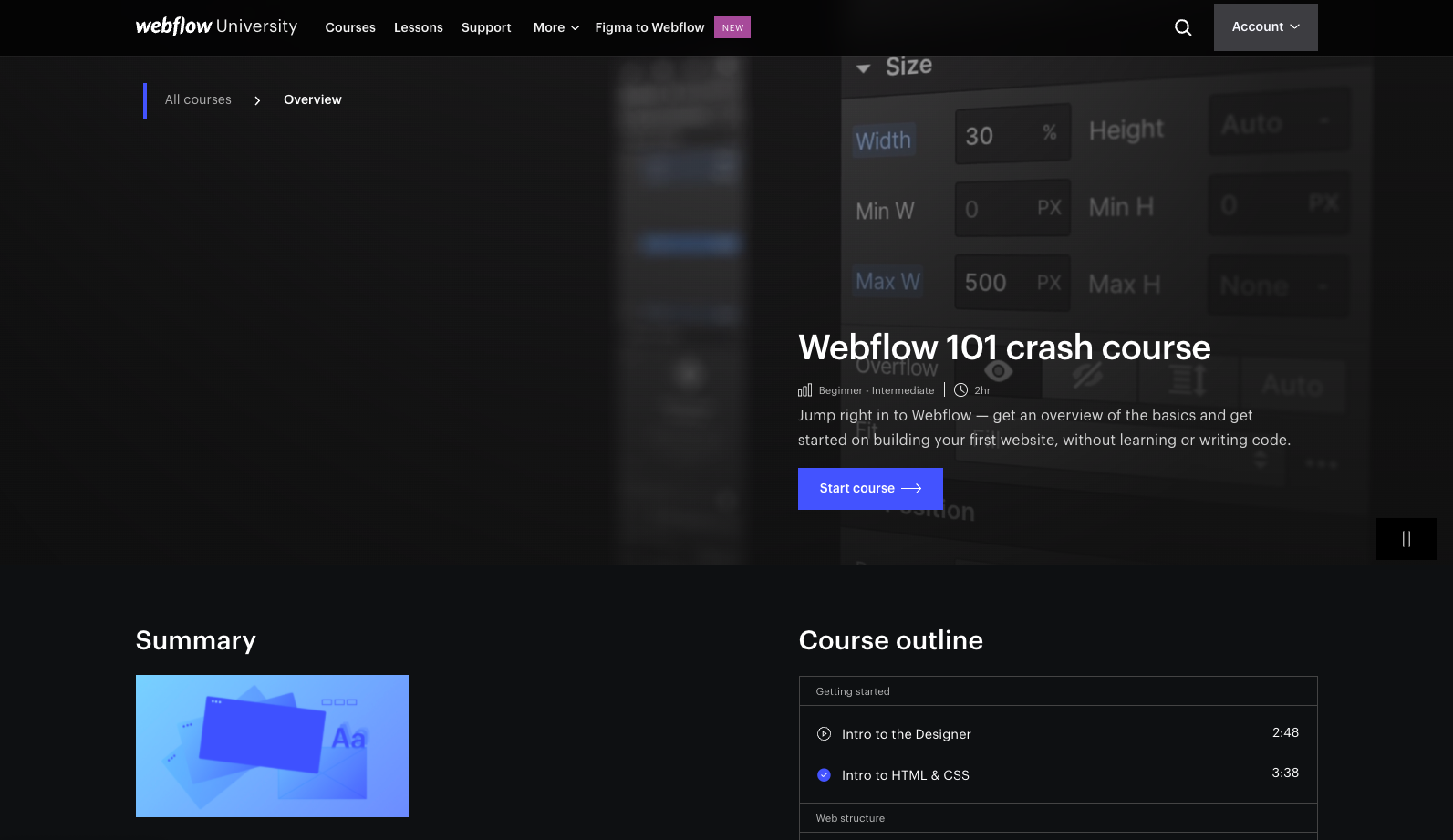
Task: Open the Support menu item
Action: 486,27
